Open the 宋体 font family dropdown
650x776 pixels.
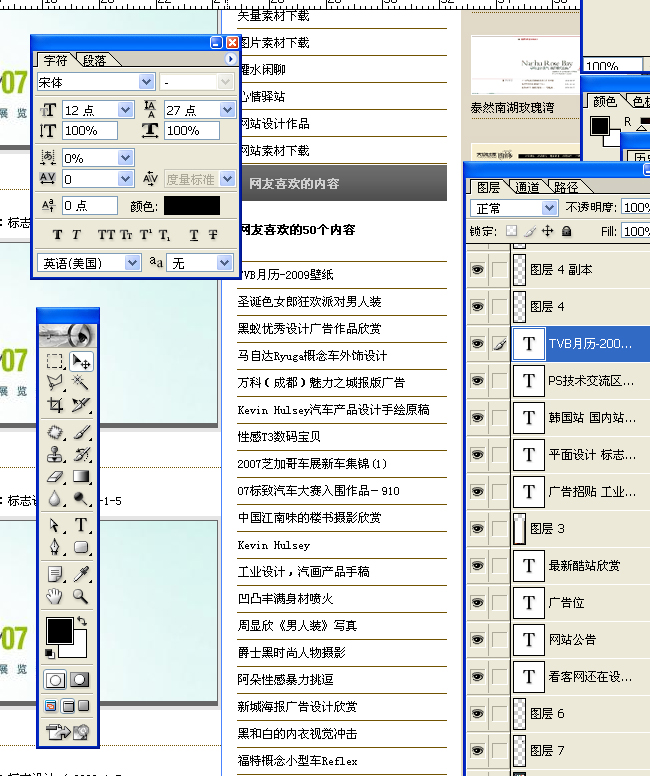(147, 82)
